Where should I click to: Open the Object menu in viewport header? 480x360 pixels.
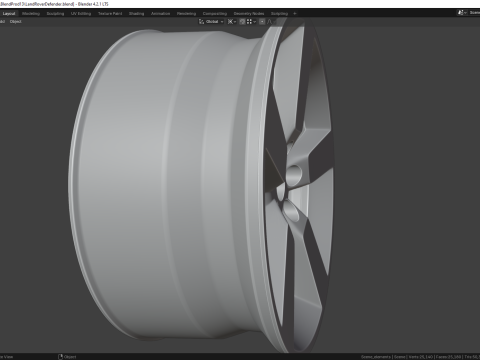pos(15,22)
